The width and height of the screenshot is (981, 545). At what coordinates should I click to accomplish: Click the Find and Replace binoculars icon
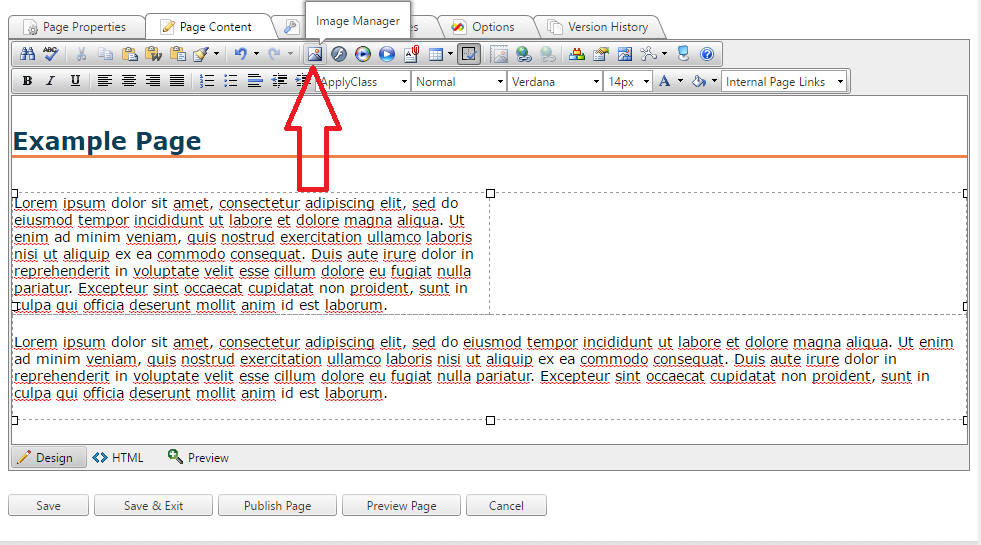point(28,55)
